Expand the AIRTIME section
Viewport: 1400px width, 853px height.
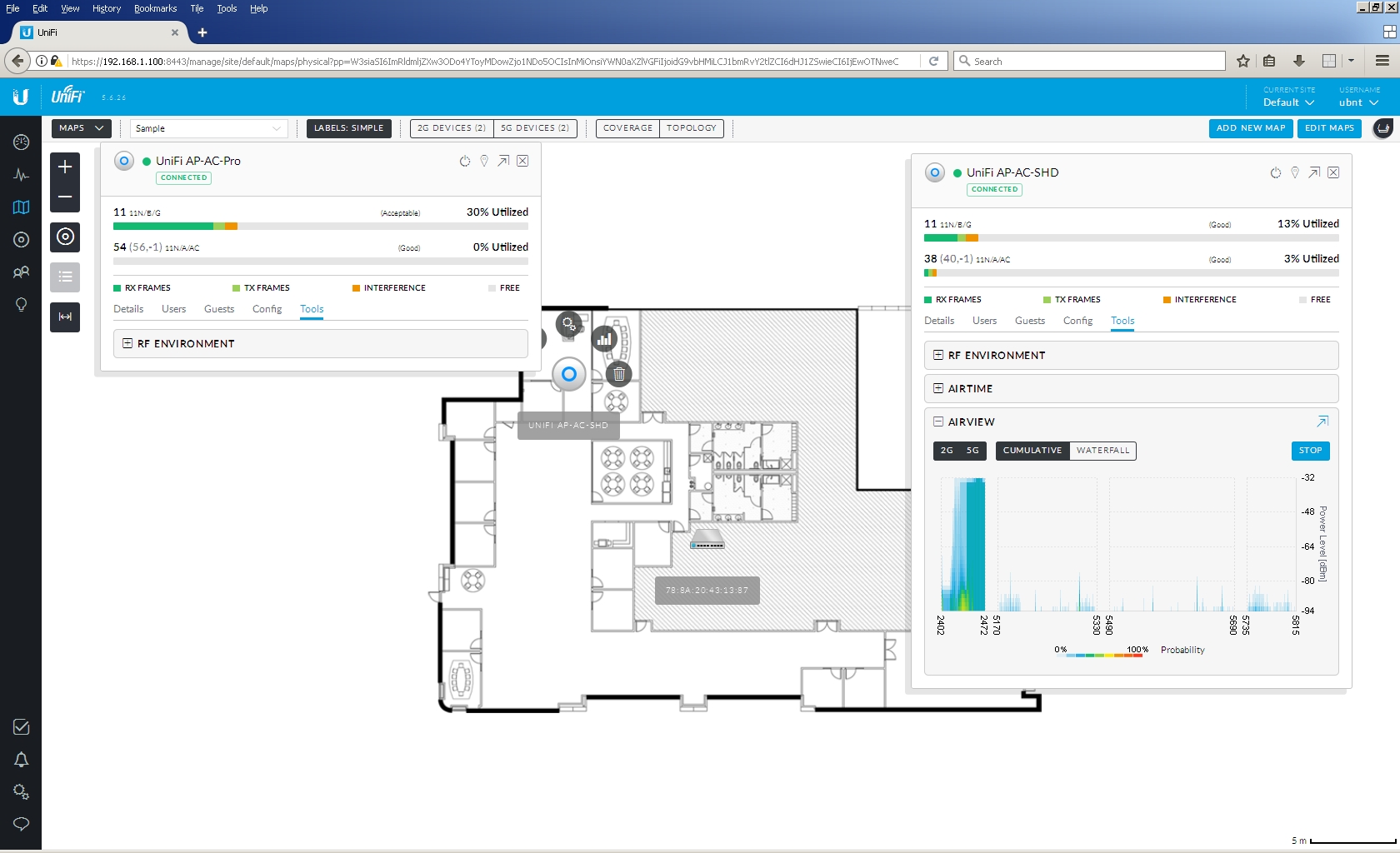(1131, 389)
